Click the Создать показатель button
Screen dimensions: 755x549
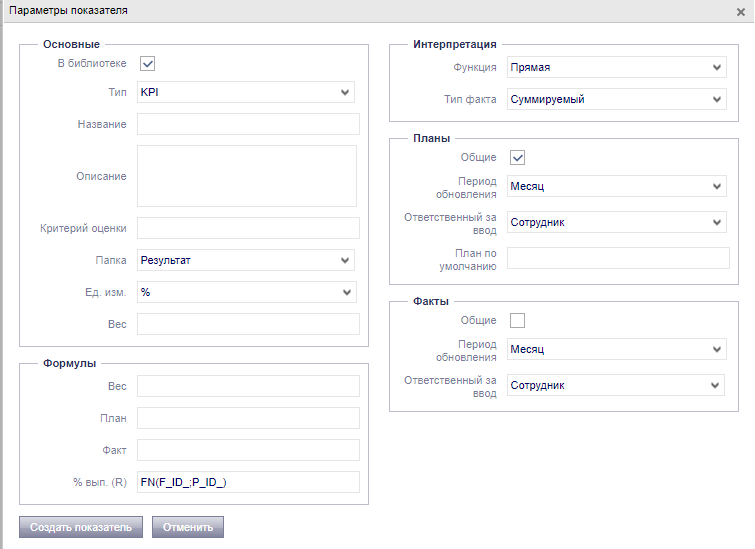[81, 526]
